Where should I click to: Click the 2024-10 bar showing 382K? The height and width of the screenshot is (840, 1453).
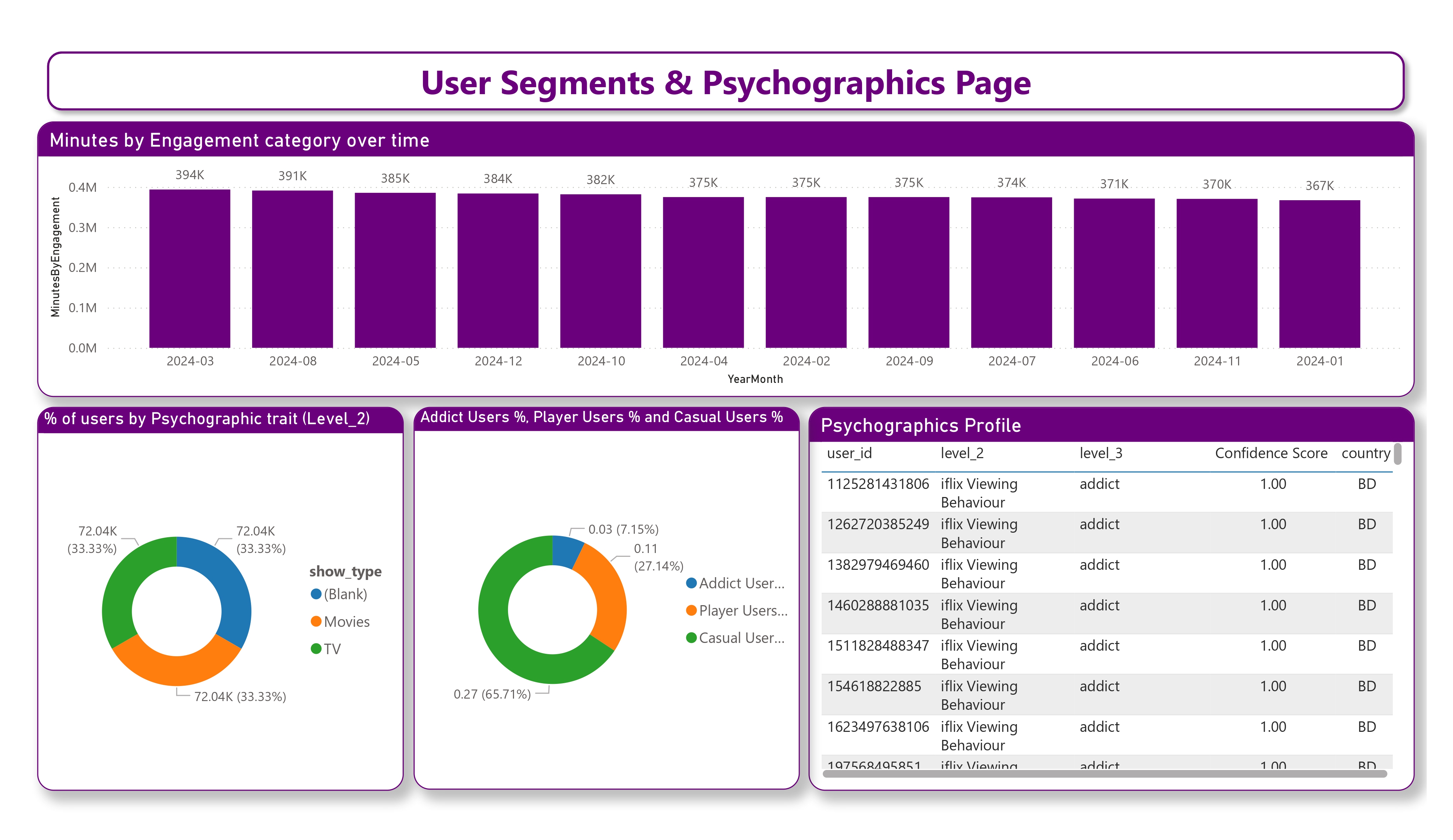(600, 271)
